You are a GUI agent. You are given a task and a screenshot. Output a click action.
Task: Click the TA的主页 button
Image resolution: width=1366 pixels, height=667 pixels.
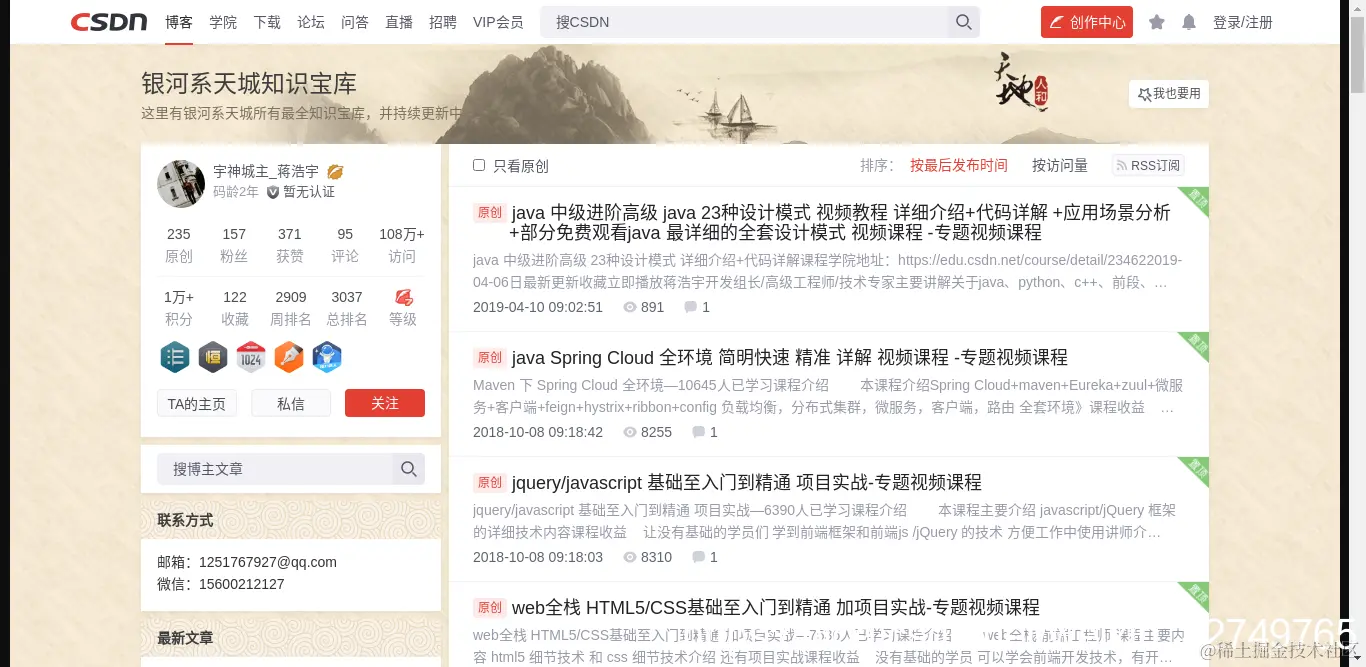197,403
